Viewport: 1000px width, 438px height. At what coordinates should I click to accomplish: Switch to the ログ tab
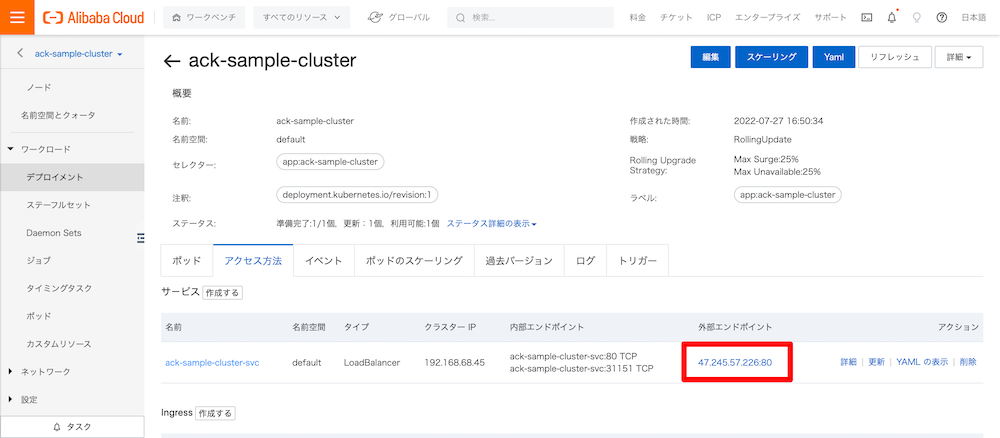(x=585, y=261)
